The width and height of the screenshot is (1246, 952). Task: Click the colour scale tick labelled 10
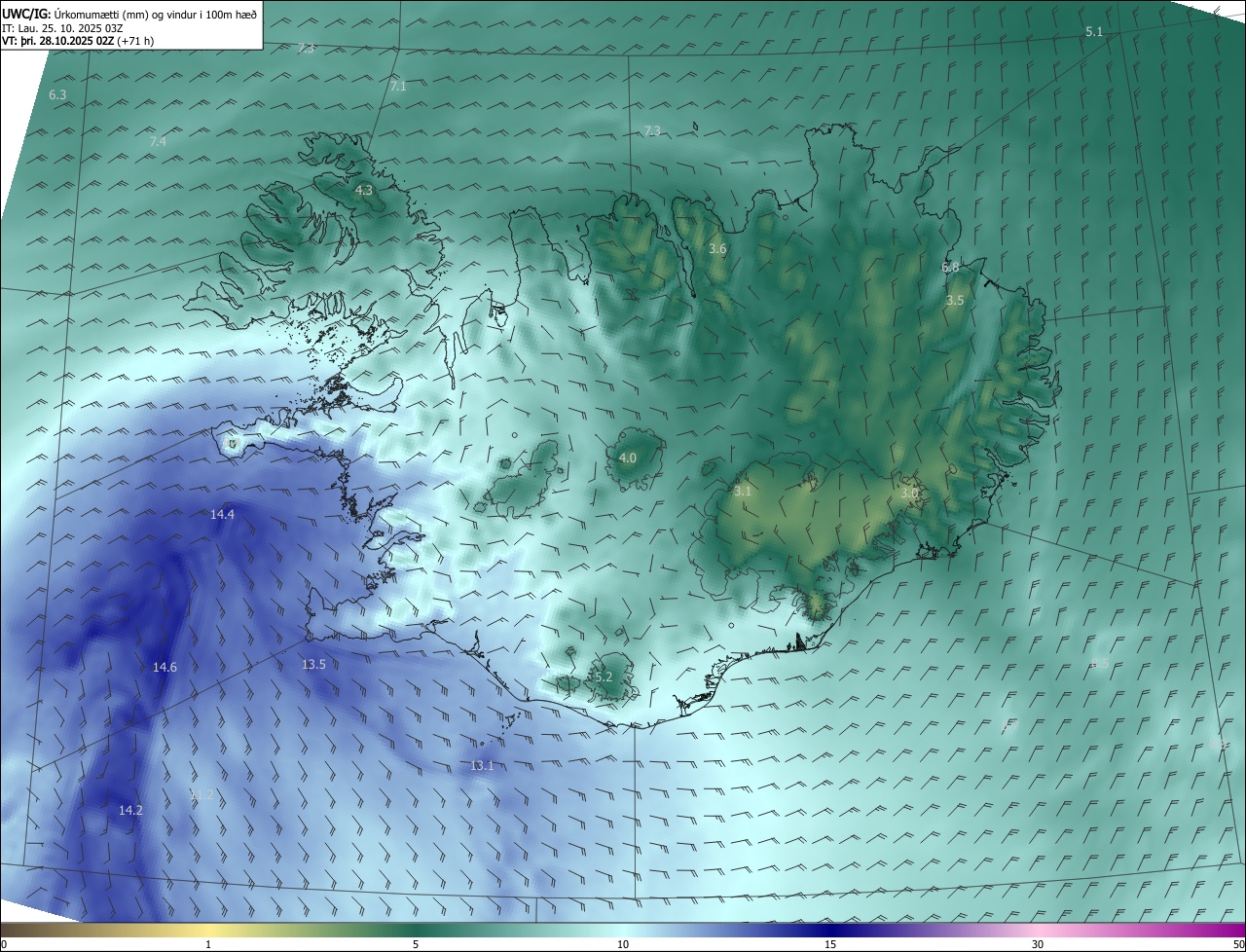[x=623, y=944]
